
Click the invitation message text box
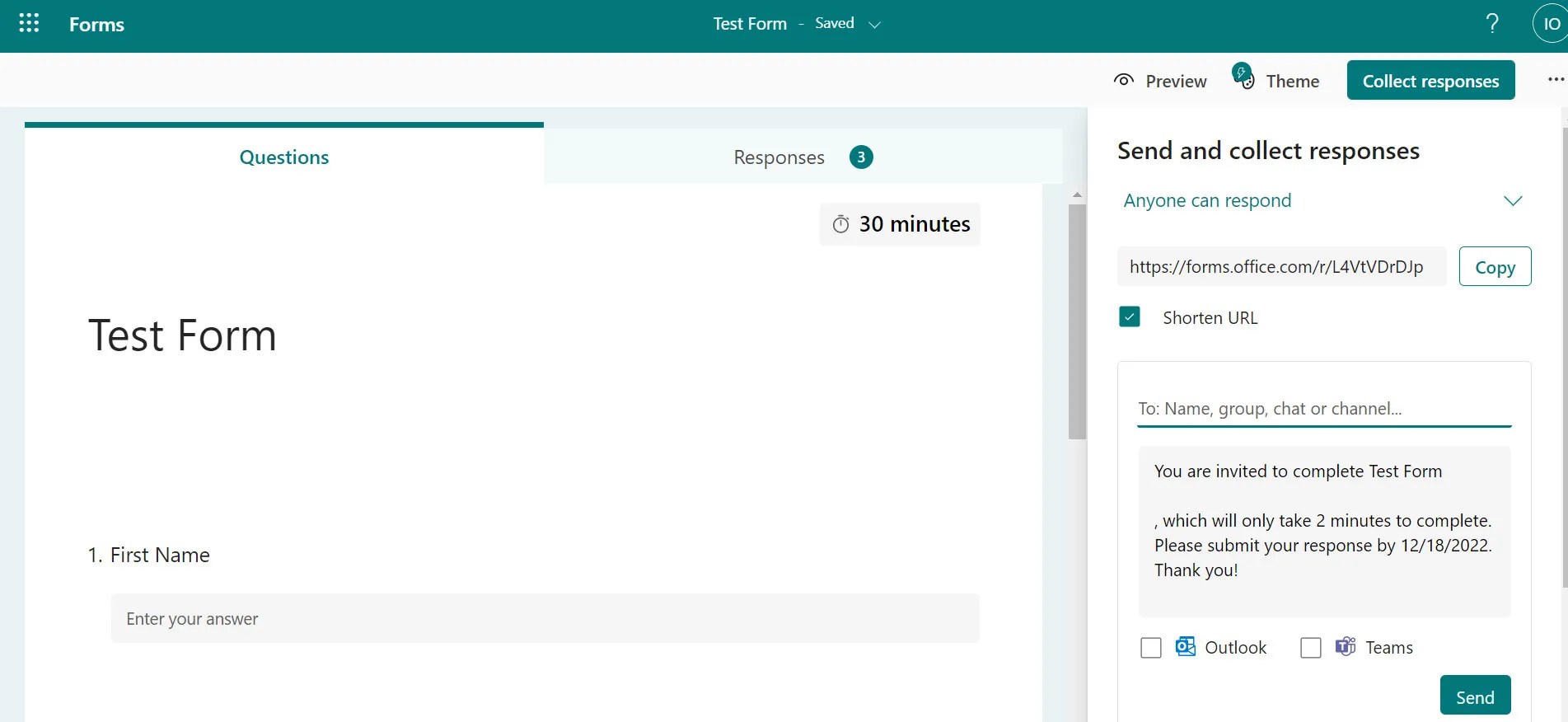click(1324, 532)
